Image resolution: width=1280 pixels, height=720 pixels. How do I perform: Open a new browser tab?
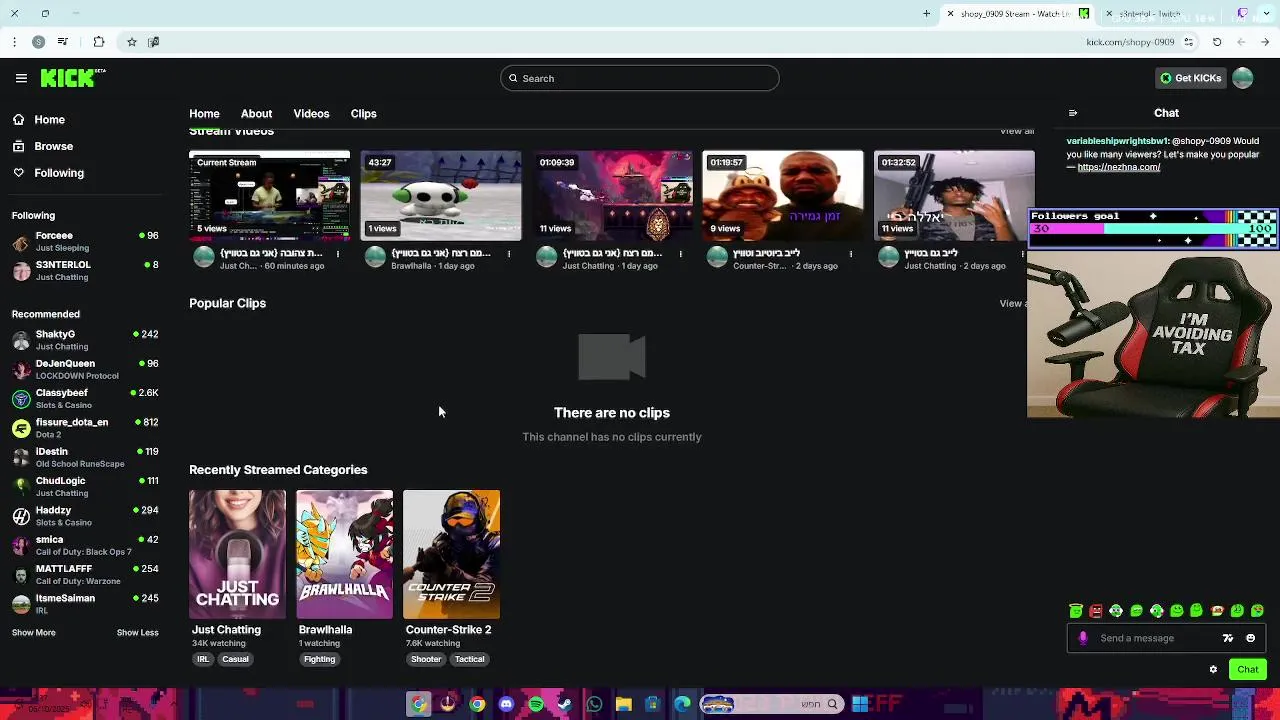(x=926, y=14)
